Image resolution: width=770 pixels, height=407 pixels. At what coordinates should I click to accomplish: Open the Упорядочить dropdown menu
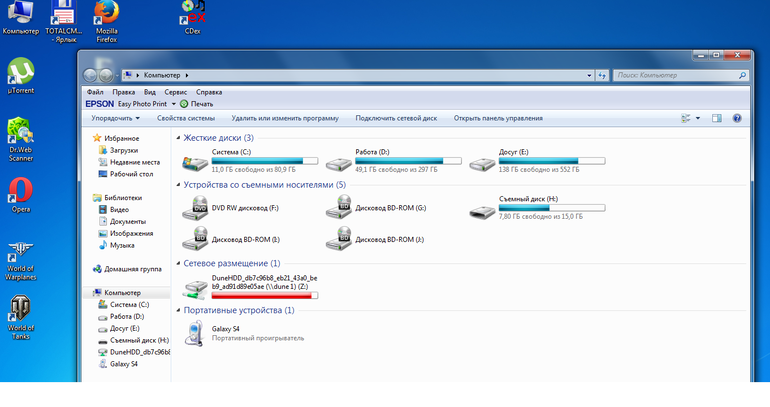tap(115, 118)
